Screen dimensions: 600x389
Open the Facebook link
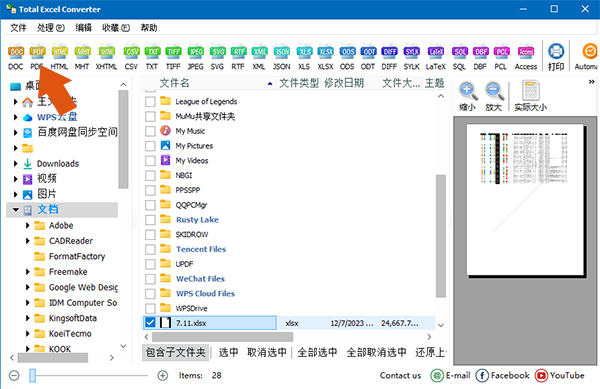tap(502, 376)
